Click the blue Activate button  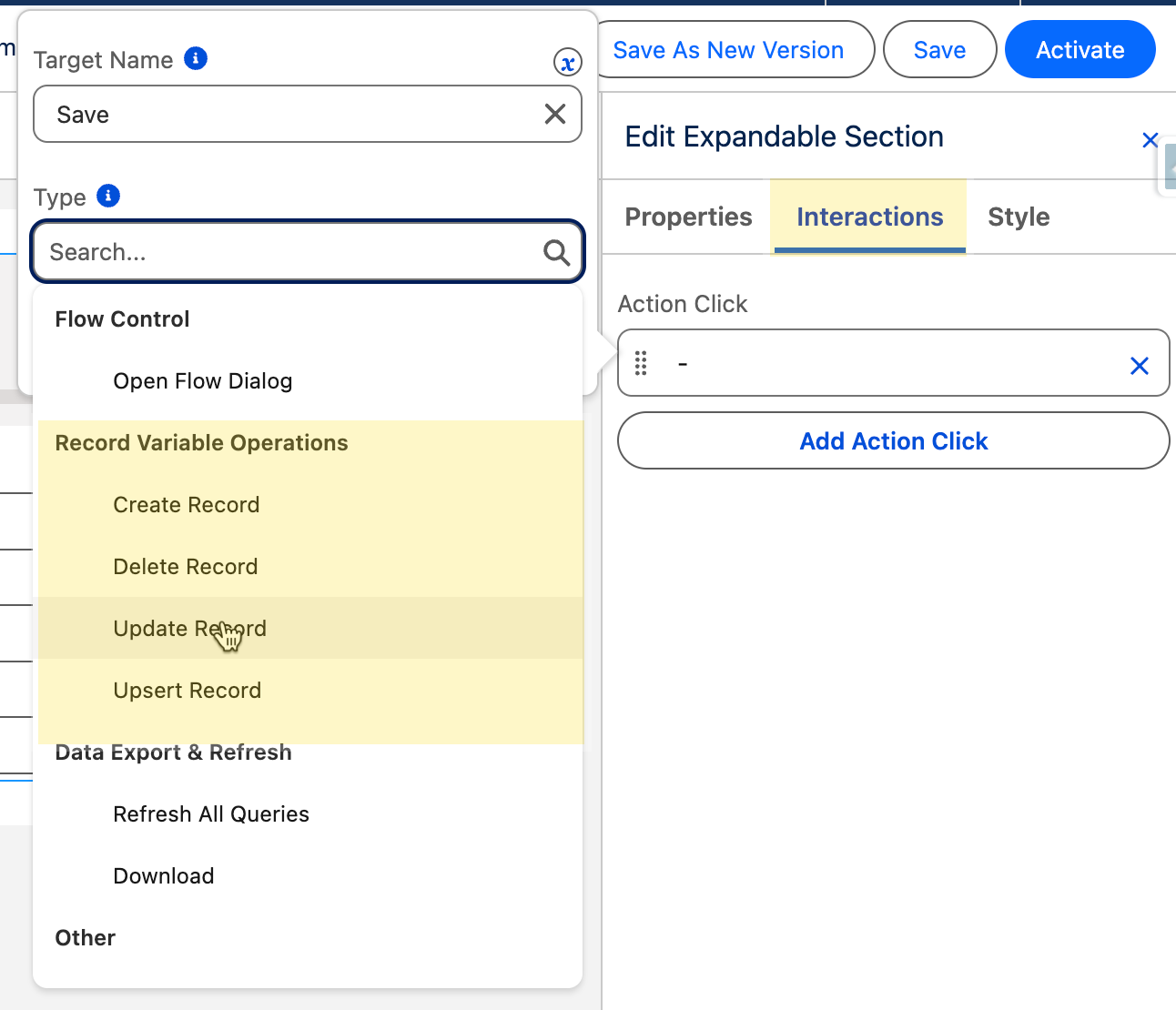(1080, 50)
